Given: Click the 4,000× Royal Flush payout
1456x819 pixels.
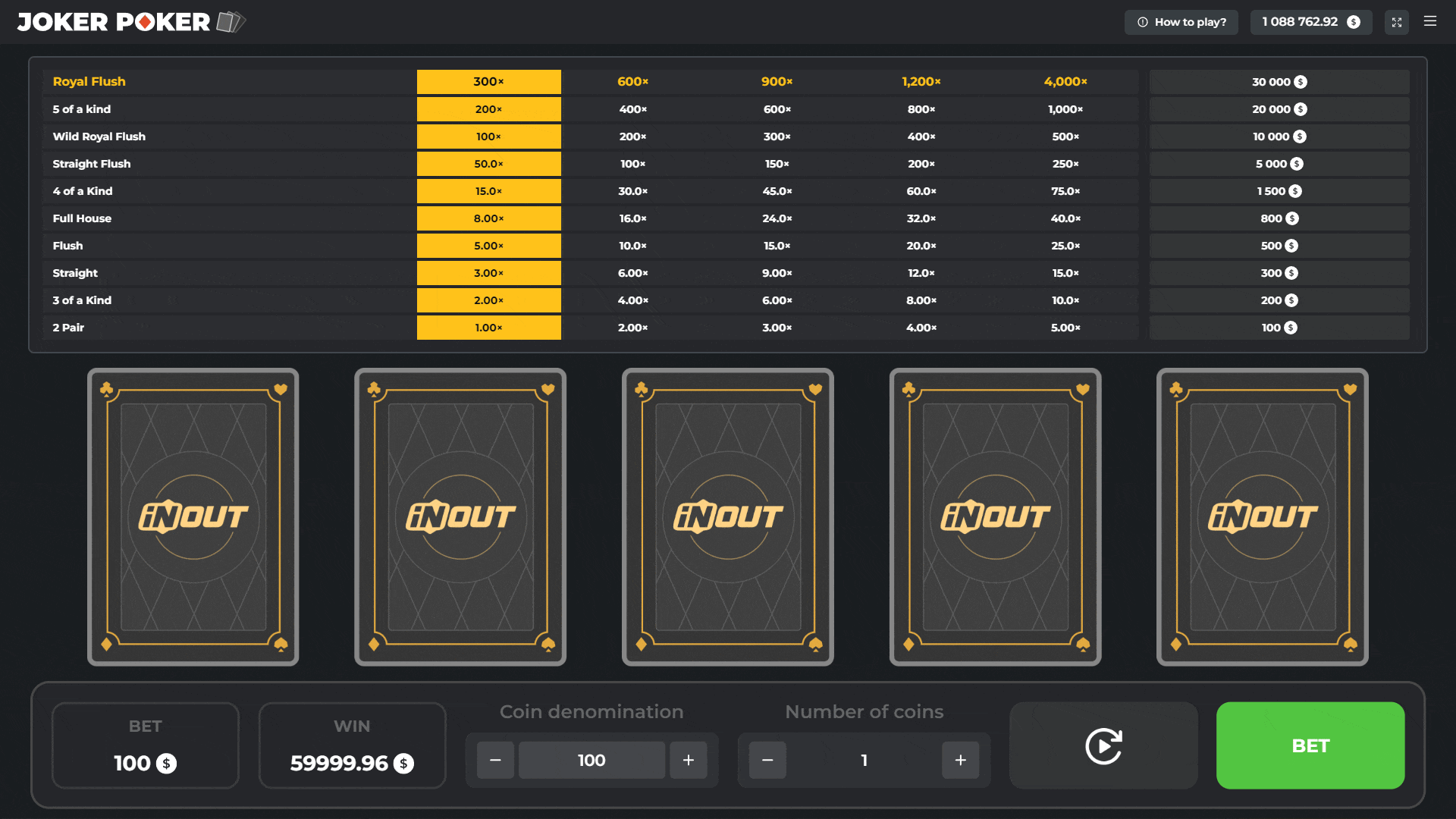Looking at the screenshot, I should [x=1065, y=82].
